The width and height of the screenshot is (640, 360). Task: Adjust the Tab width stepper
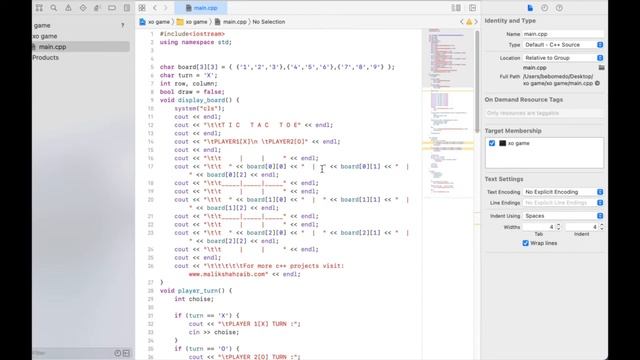(558, 227)
